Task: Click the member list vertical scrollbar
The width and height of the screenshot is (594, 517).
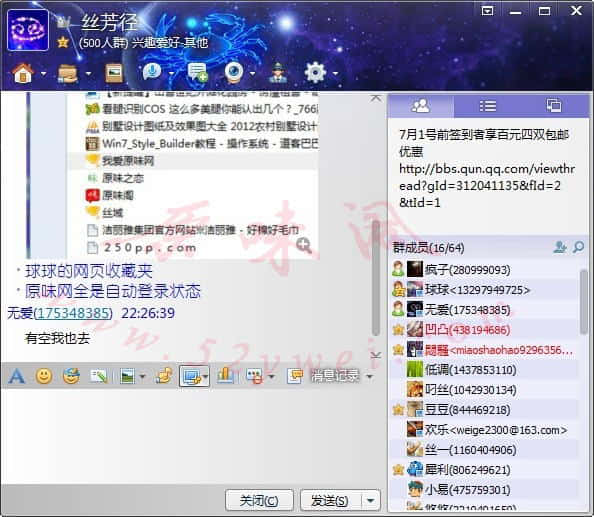Action: click(x=584, y=302)
